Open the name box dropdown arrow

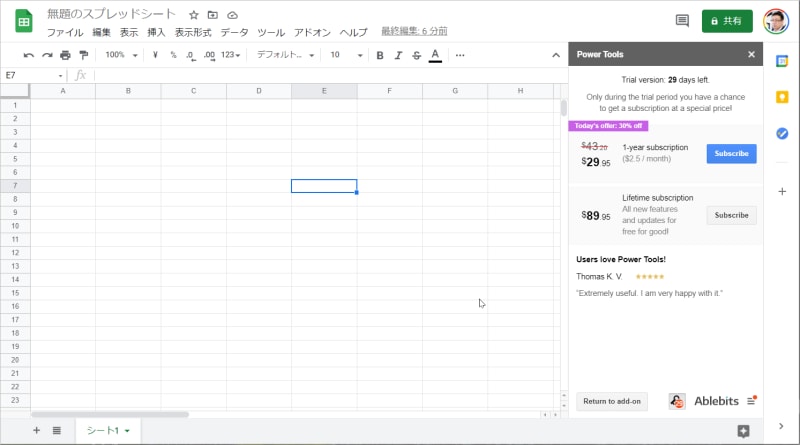(x=60, y=76)
